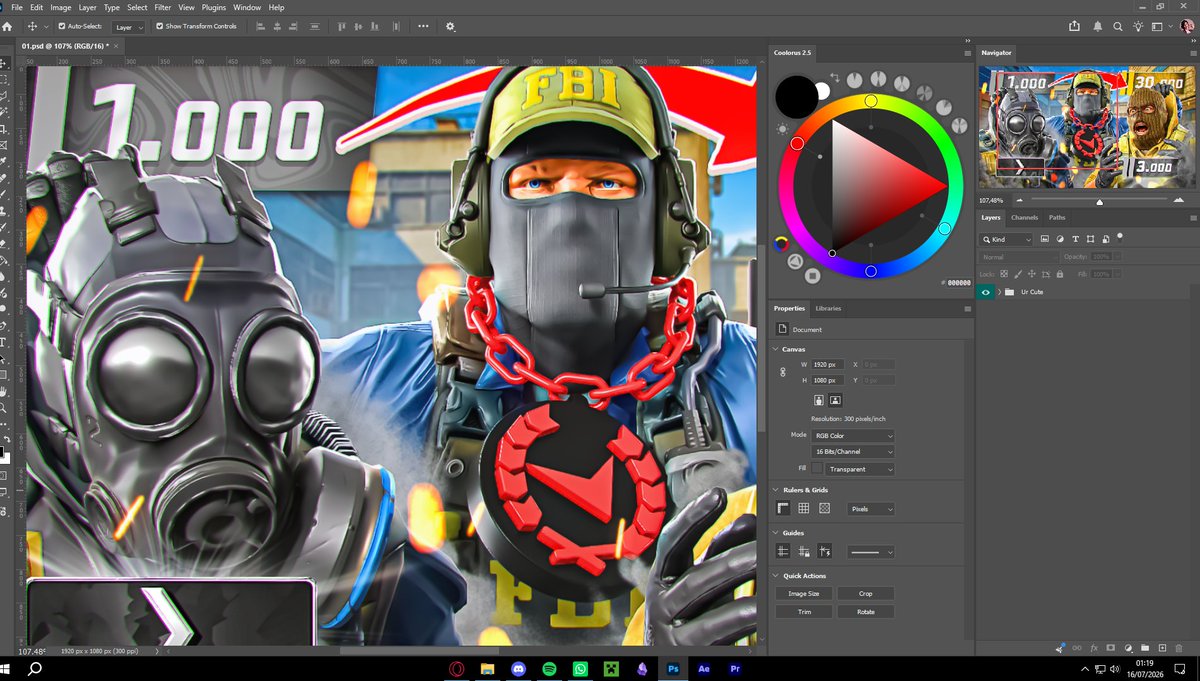Filter layers by smart object icon
The image size is (1200, 681).
click(x=1105, y=239)
